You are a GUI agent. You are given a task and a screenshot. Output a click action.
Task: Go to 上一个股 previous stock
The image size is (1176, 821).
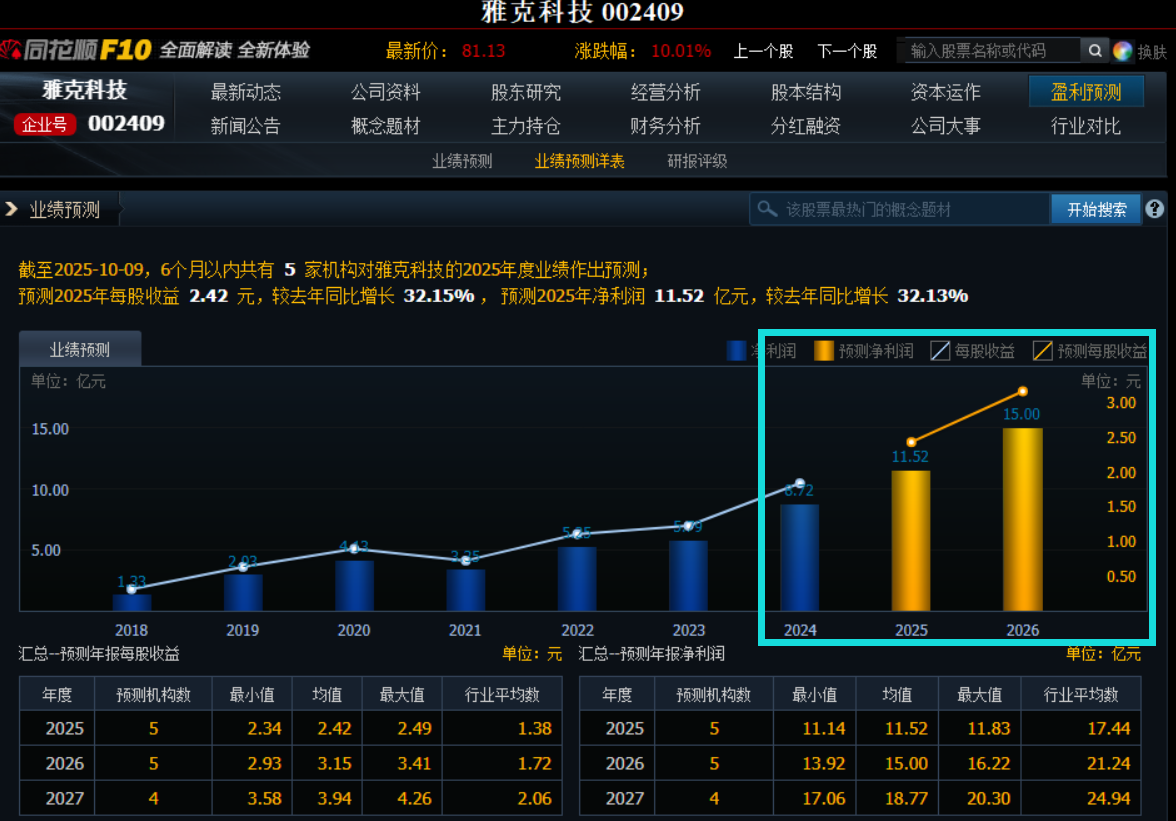coord(763,51)
